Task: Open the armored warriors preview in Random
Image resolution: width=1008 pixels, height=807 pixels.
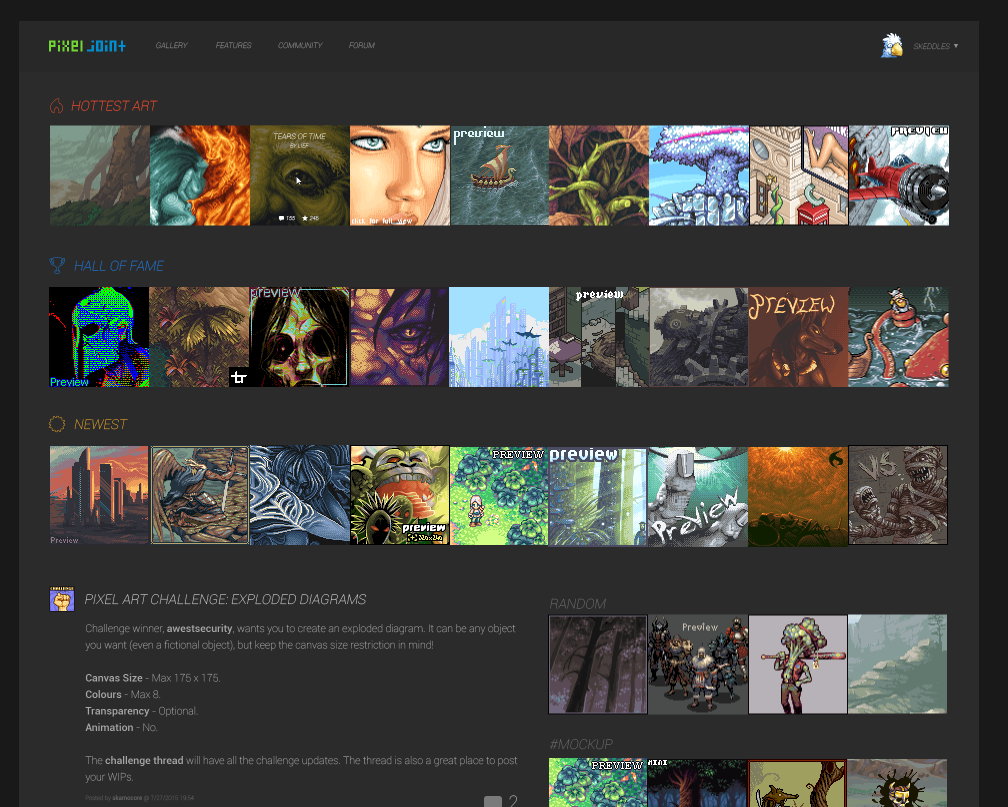Action: tap(698, 664)
